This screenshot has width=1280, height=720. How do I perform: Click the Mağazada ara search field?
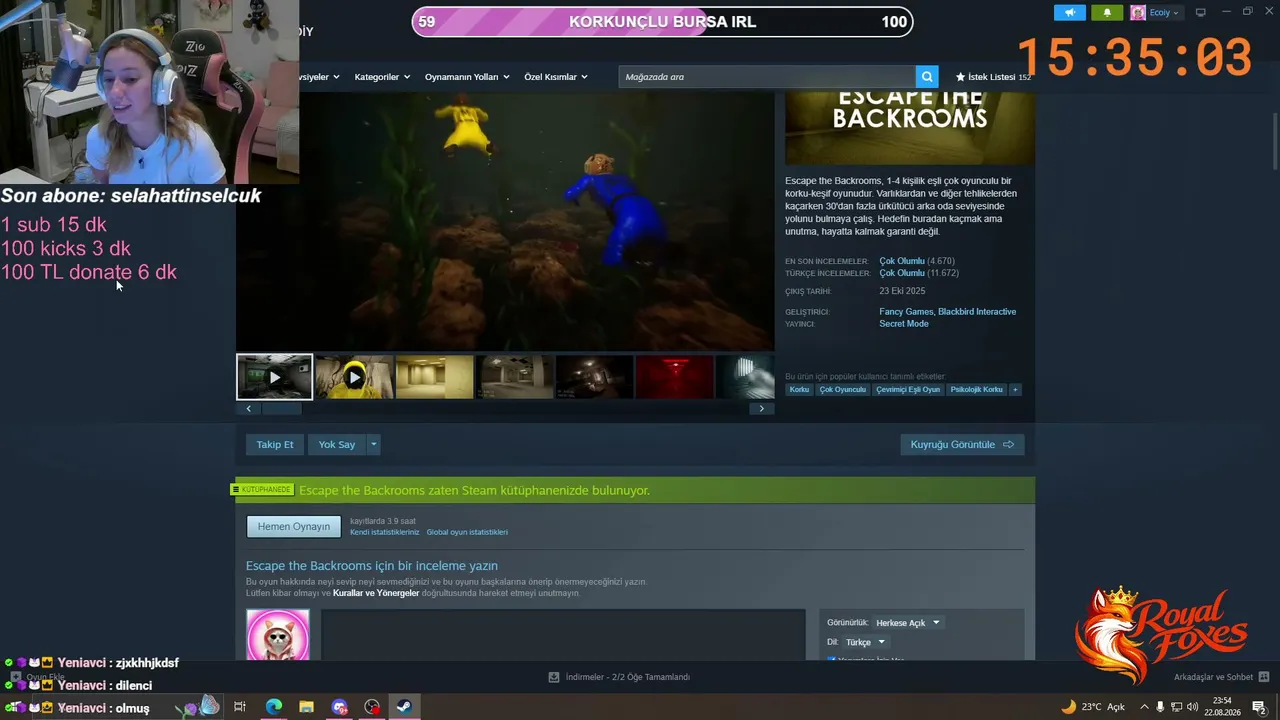point(767,77)
